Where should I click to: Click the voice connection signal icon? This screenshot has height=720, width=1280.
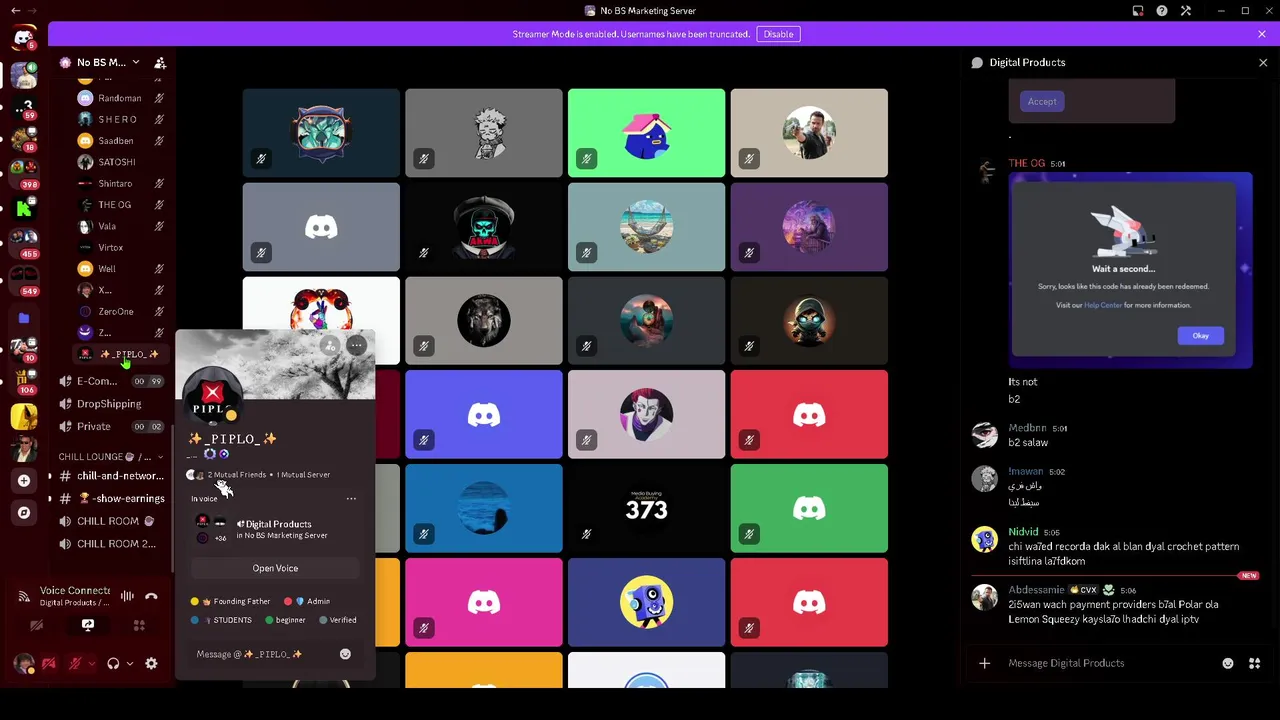(x=24, y=596)
